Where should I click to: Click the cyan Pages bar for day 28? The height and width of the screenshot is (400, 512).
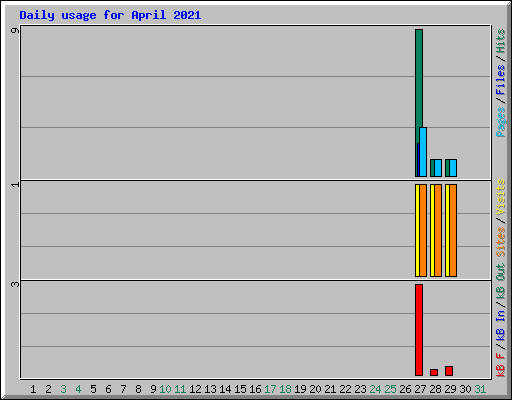(x=438, y=168)
